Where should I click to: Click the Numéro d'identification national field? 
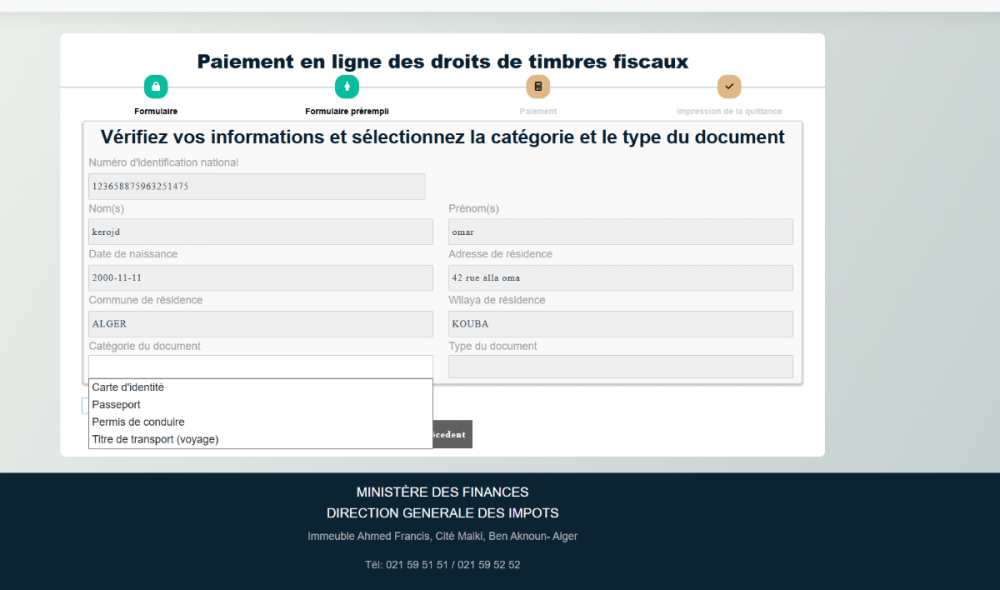click(x=256, y=186)
